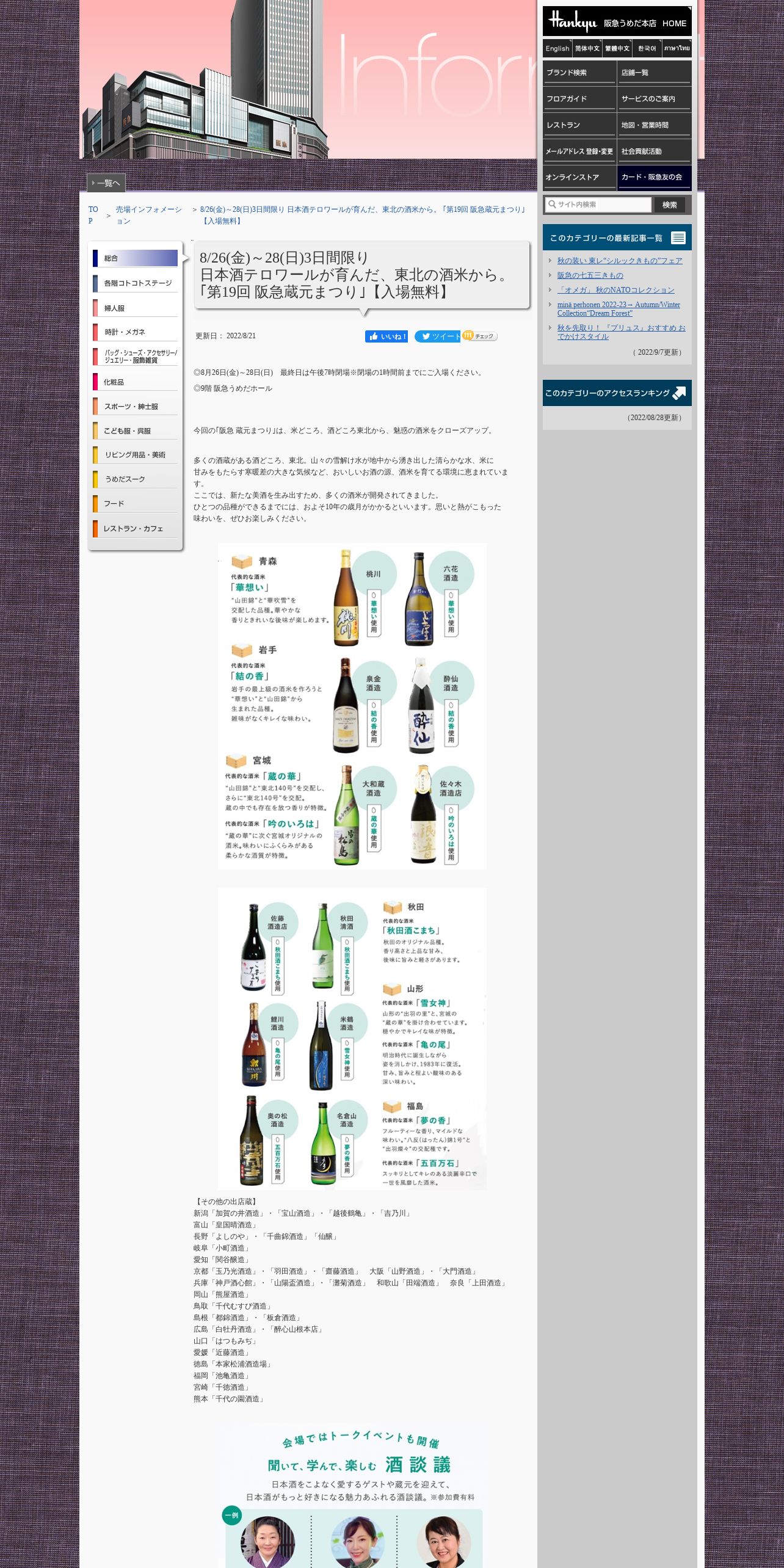Select 時計・メガネ sidebar category
784x1568 pixels.
135,332
